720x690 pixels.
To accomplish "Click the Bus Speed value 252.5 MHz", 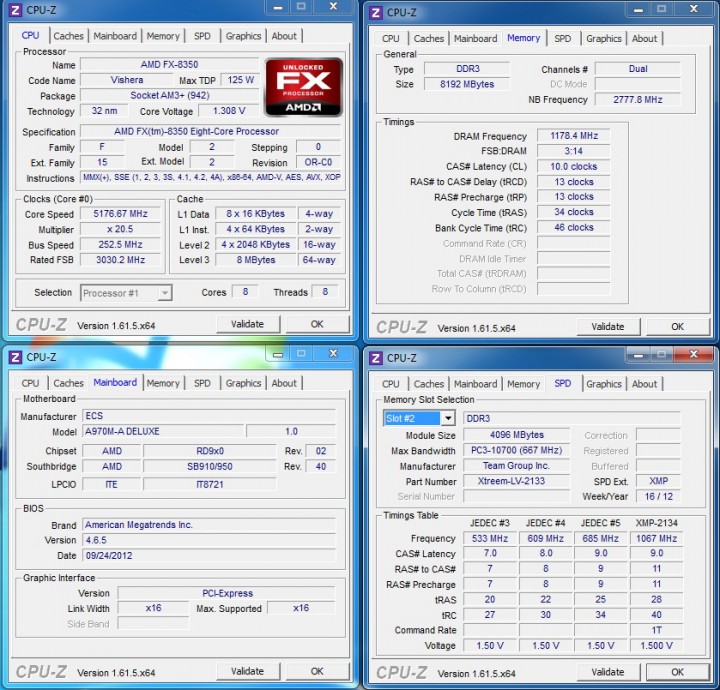I will pyautogui.click(x=120, y=245).
